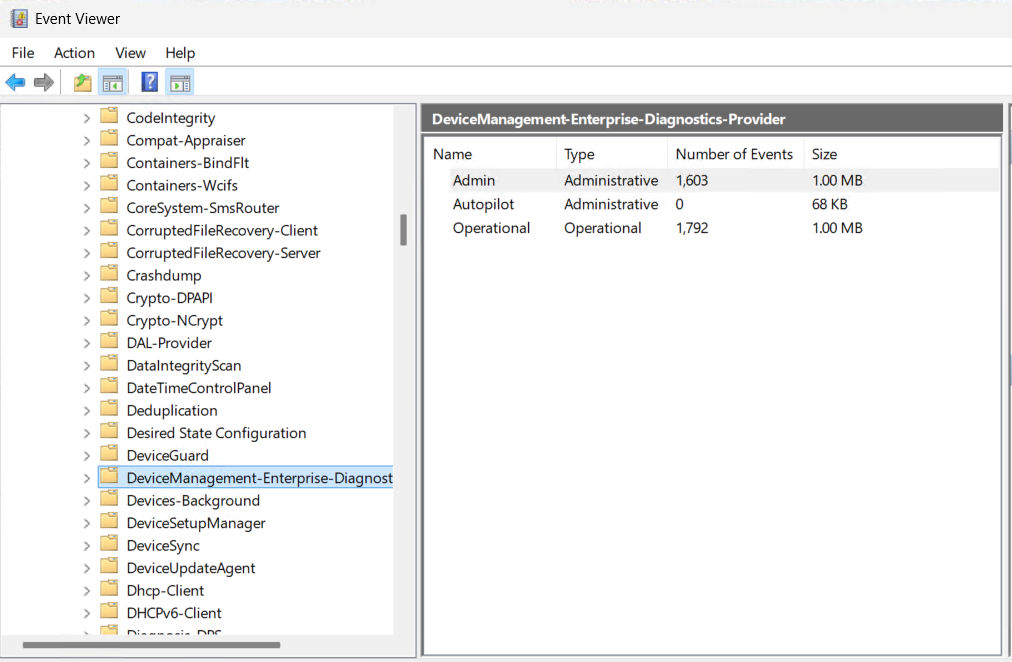Expand DeviceManagement-Enterprise-Diagnostics node chevron
Screen dimensions: 1012x662
86,478
